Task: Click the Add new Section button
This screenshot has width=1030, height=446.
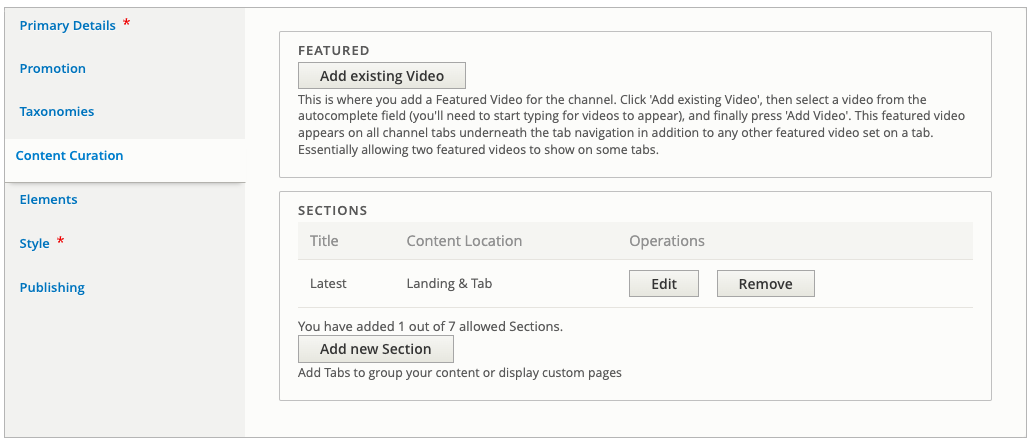Action: coord(376,349)
